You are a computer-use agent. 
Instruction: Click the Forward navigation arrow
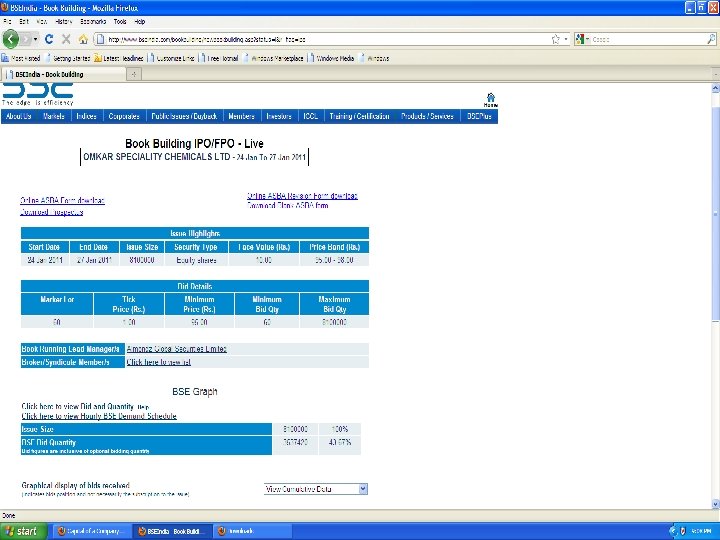(x=25, y=39)
